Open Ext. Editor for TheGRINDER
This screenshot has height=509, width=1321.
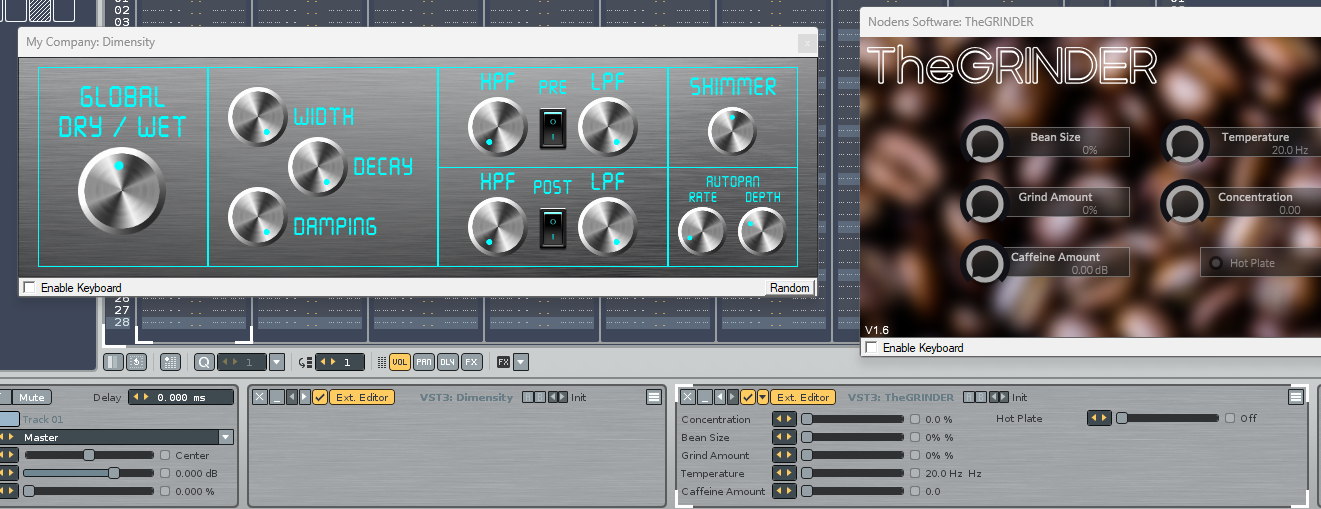pos(803,397)
